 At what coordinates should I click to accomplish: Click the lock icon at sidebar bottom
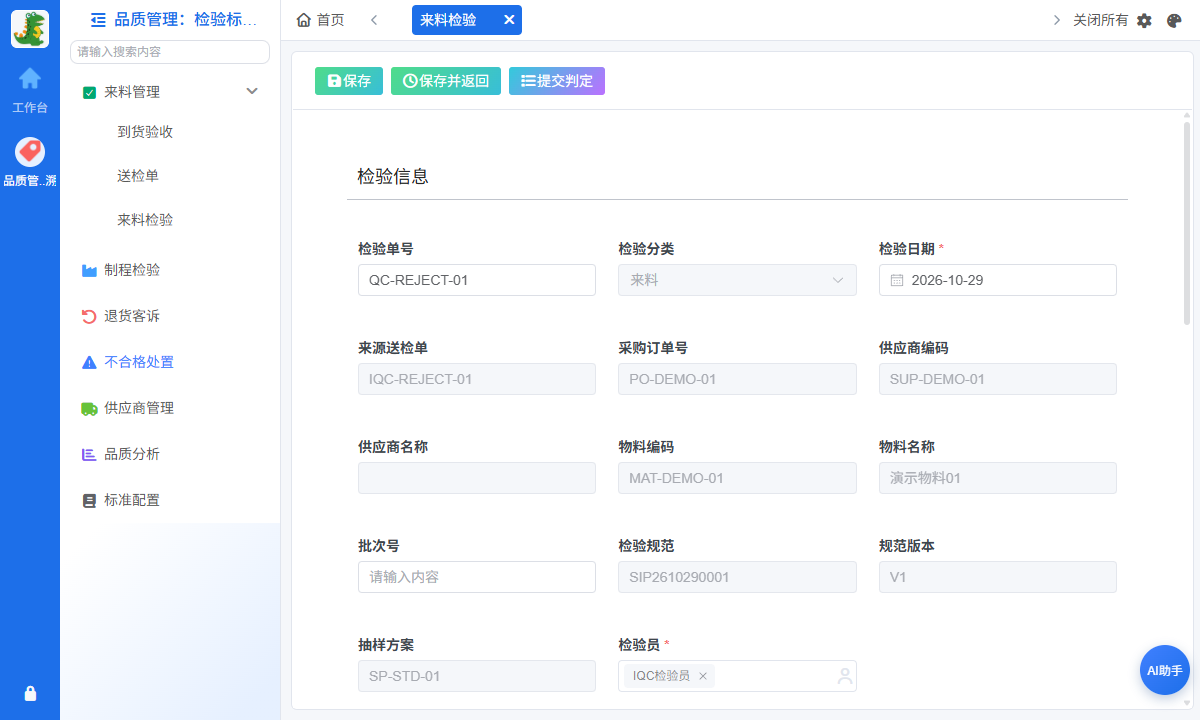point(30,693)
